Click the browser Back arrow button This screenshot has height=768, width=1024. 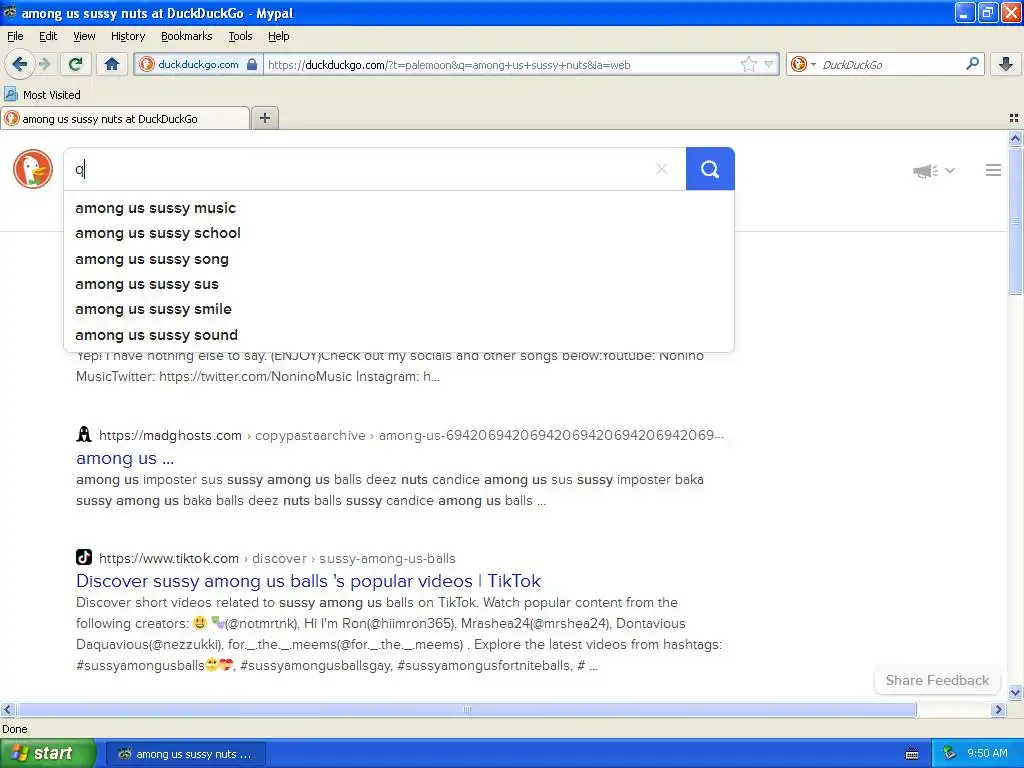coord(19,64)
